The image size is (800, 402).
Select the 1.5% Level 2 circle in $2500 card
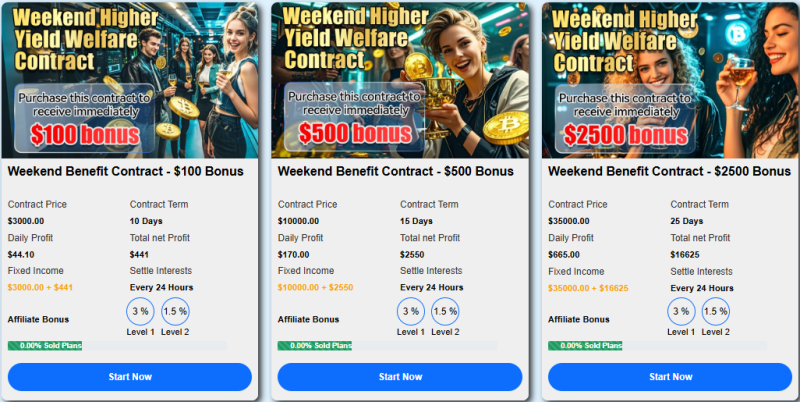(x=716, y=311)
